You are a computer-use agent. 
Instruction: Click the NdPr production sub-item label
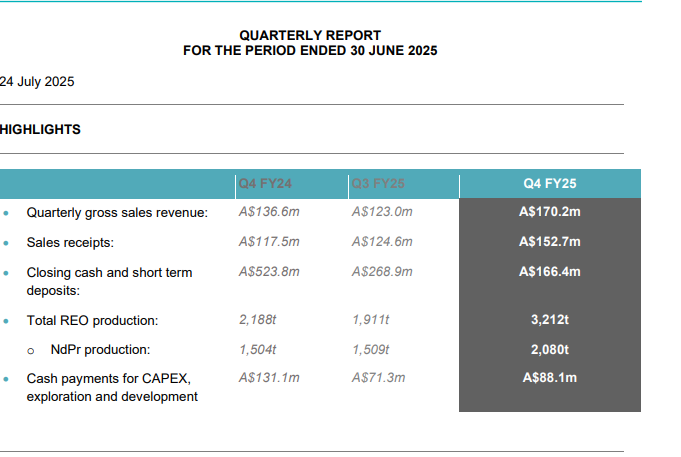tap(100, 350)
